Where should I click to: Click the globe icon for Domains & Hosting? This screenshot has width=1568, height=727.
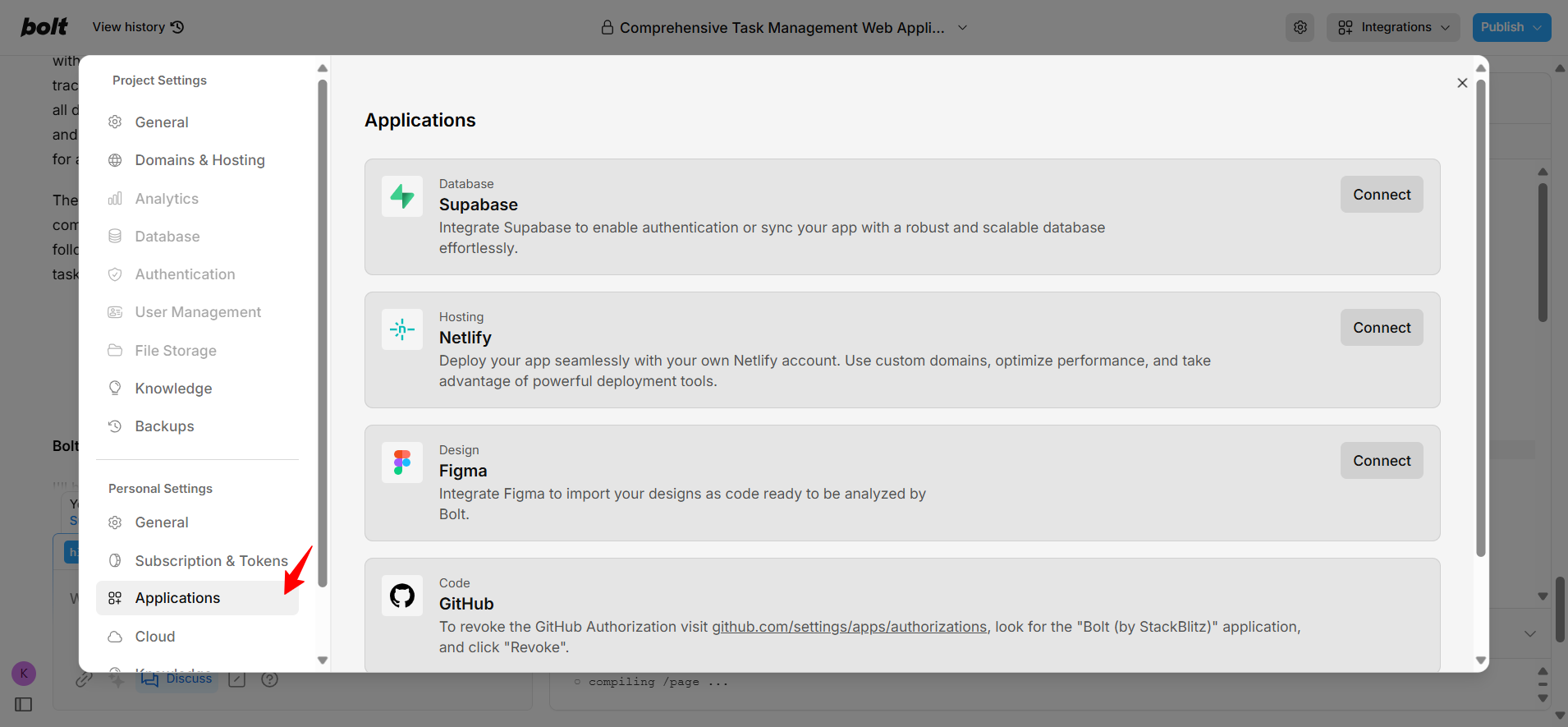pyautogui.click(x=115, y=160)
